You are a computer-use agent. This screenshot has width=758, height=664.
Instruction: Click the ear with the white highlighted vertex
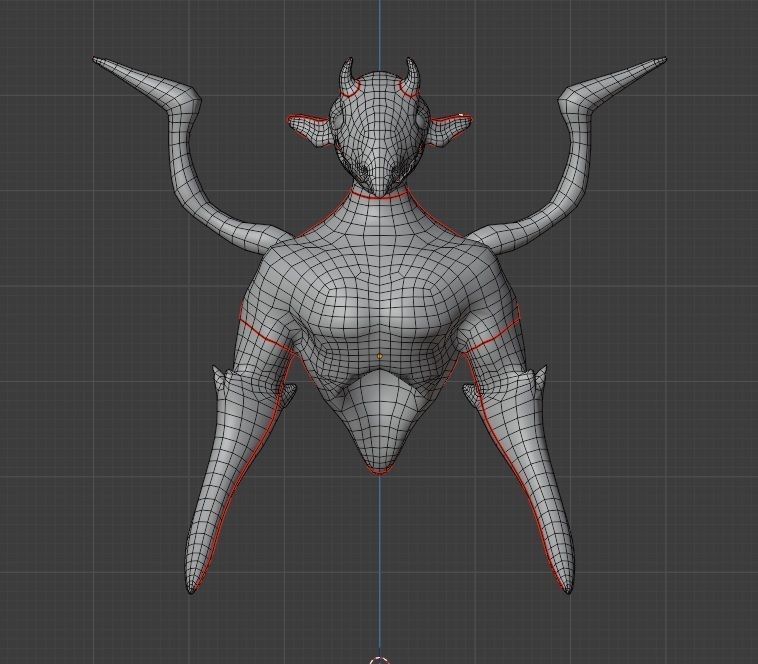(449, 130)
